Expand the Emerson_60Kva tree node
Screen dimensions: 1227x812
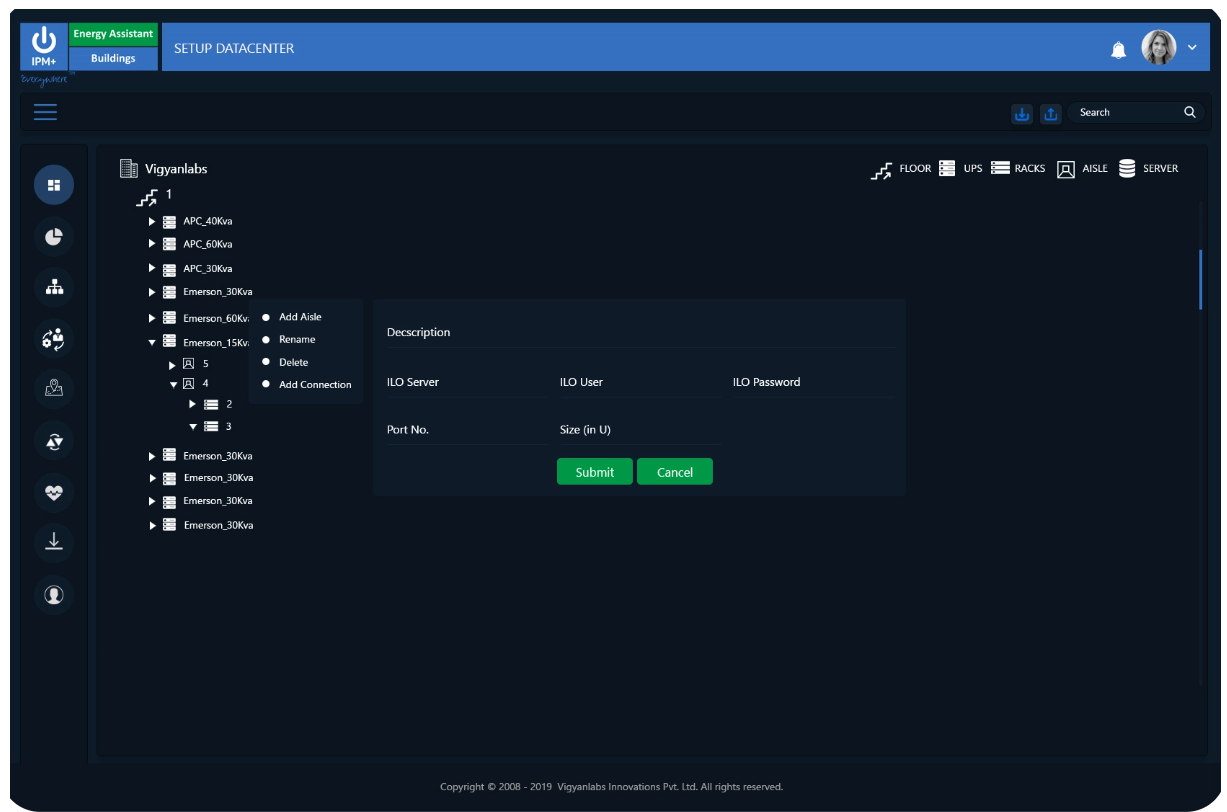point(152,318)
